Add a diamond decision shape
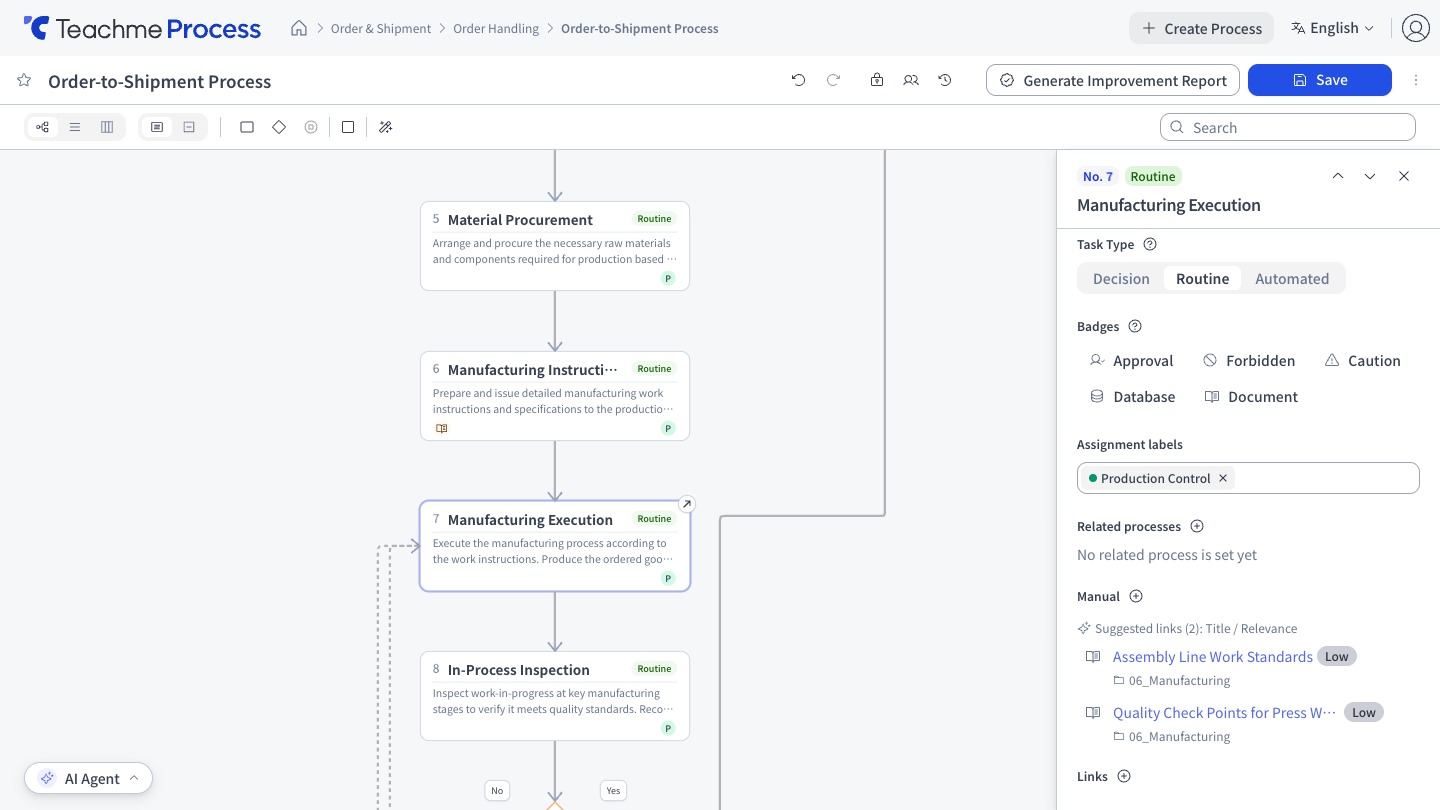This screenshot has width=1440, height=810. pyautogui.click(x=279, y=127)
